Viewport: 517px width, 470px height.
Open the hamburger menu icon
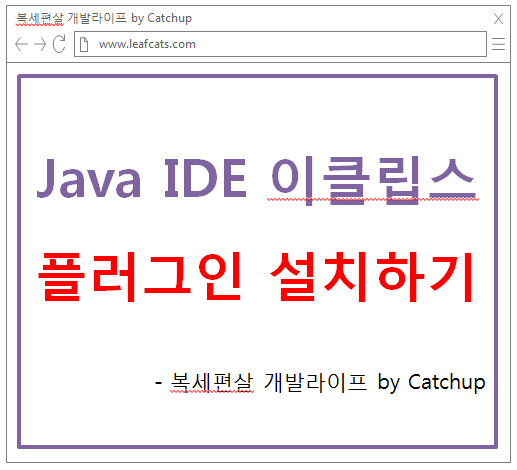(498, 44)
